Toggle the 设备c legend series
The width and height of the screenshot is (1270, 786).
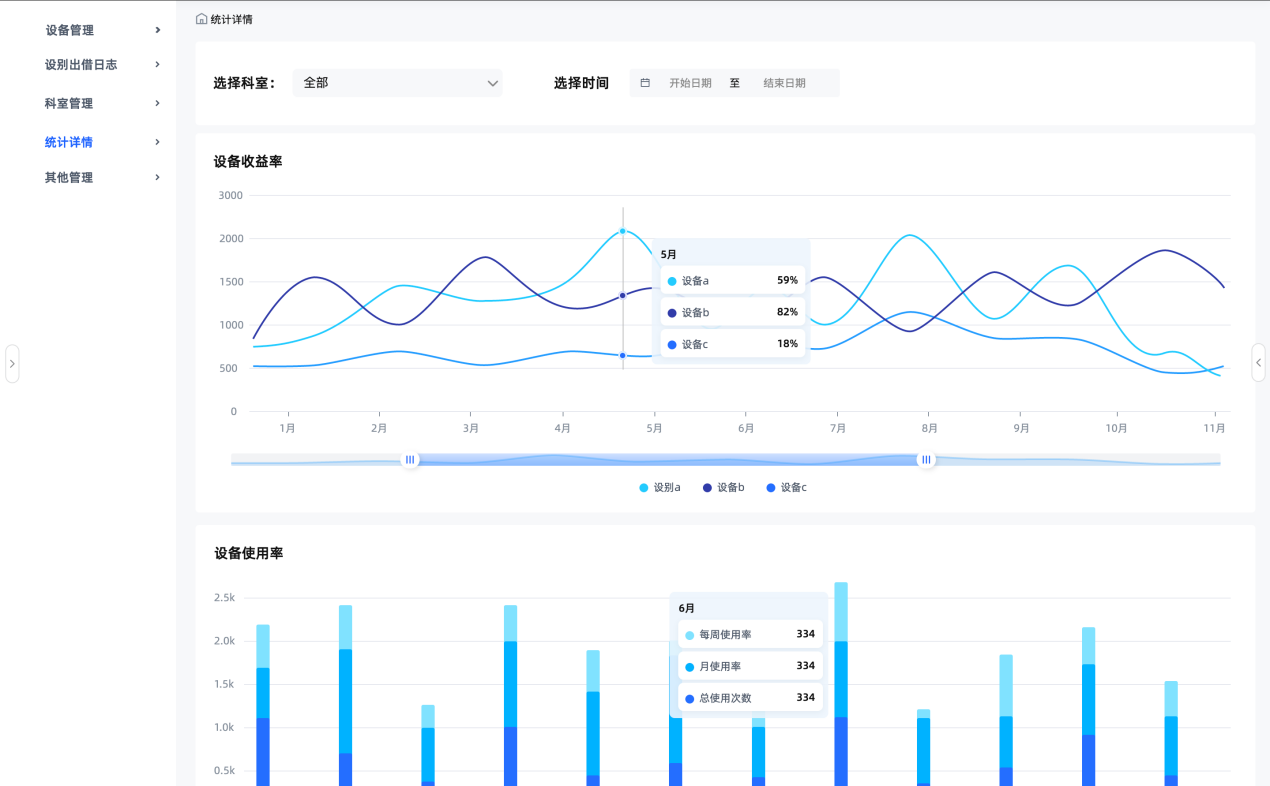click(786, 488)
